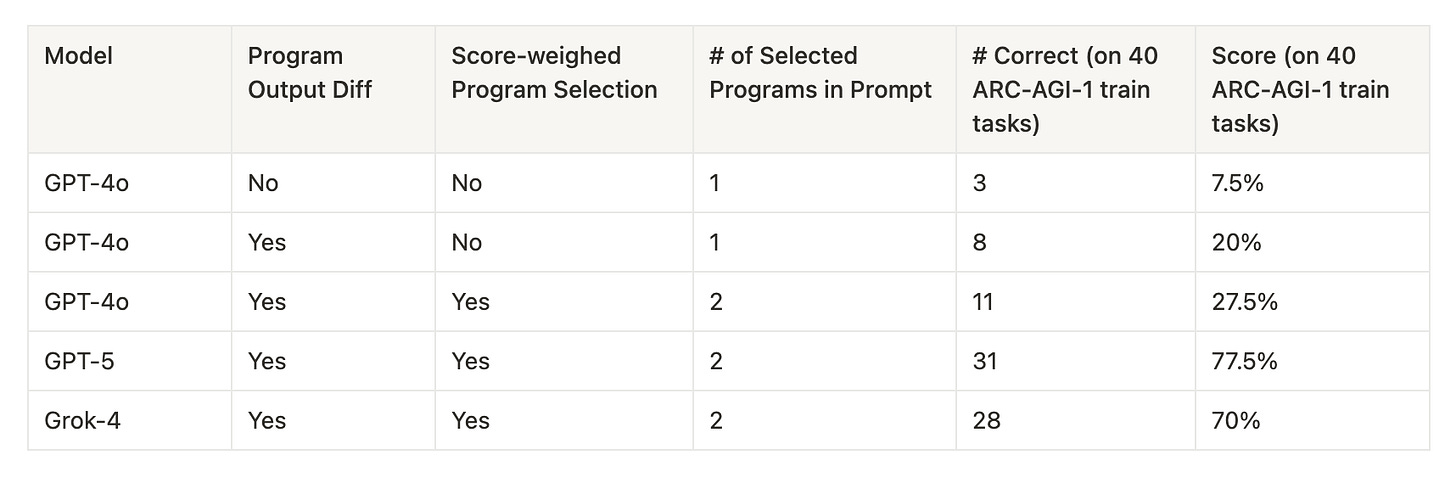The width and height of the screenshot is (1456, 479).
Task: Select the # of Selected Programs in Prompt header
Action: coord(824,90)
